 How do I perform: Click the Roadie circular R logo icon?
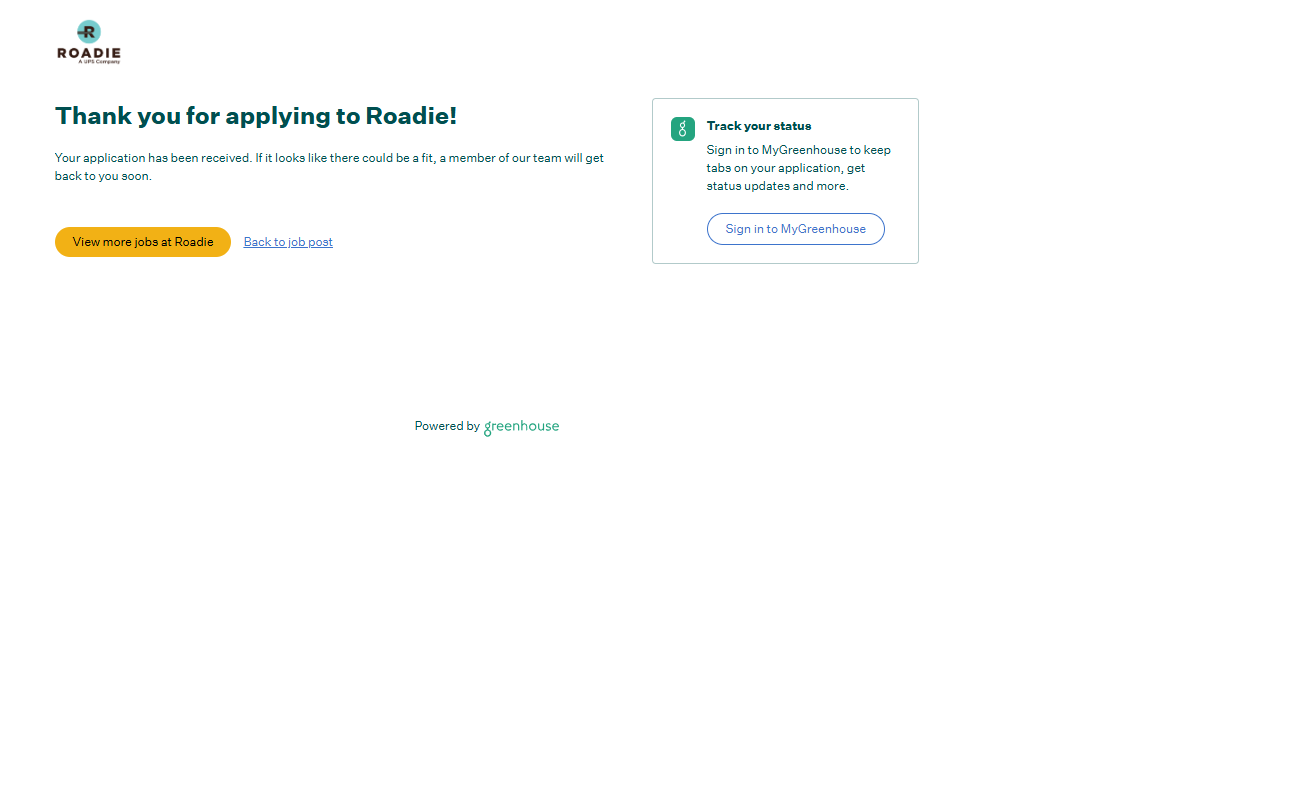tap(89, 31)
